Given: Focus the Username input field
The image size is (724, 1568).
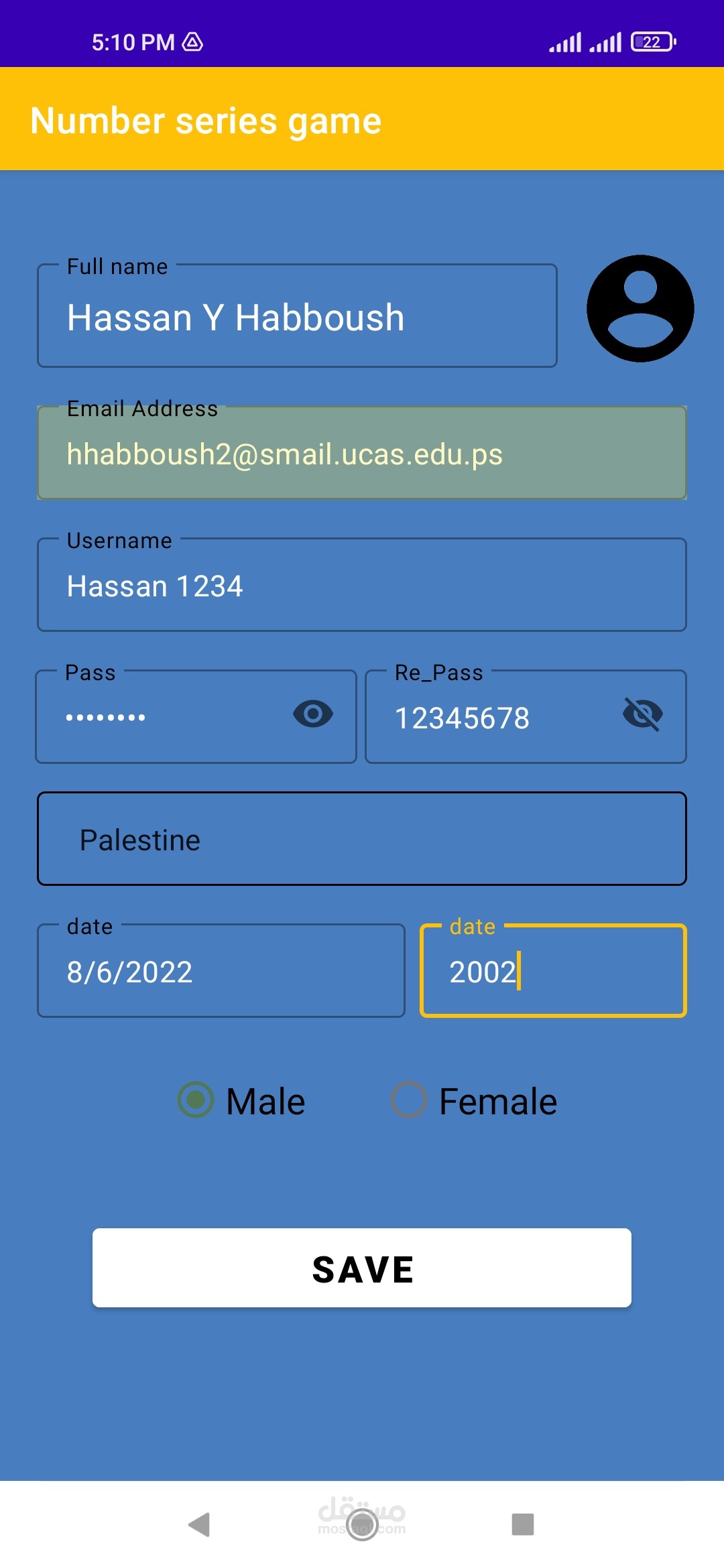Looking at the screenshot, I should tap(362, 586).
